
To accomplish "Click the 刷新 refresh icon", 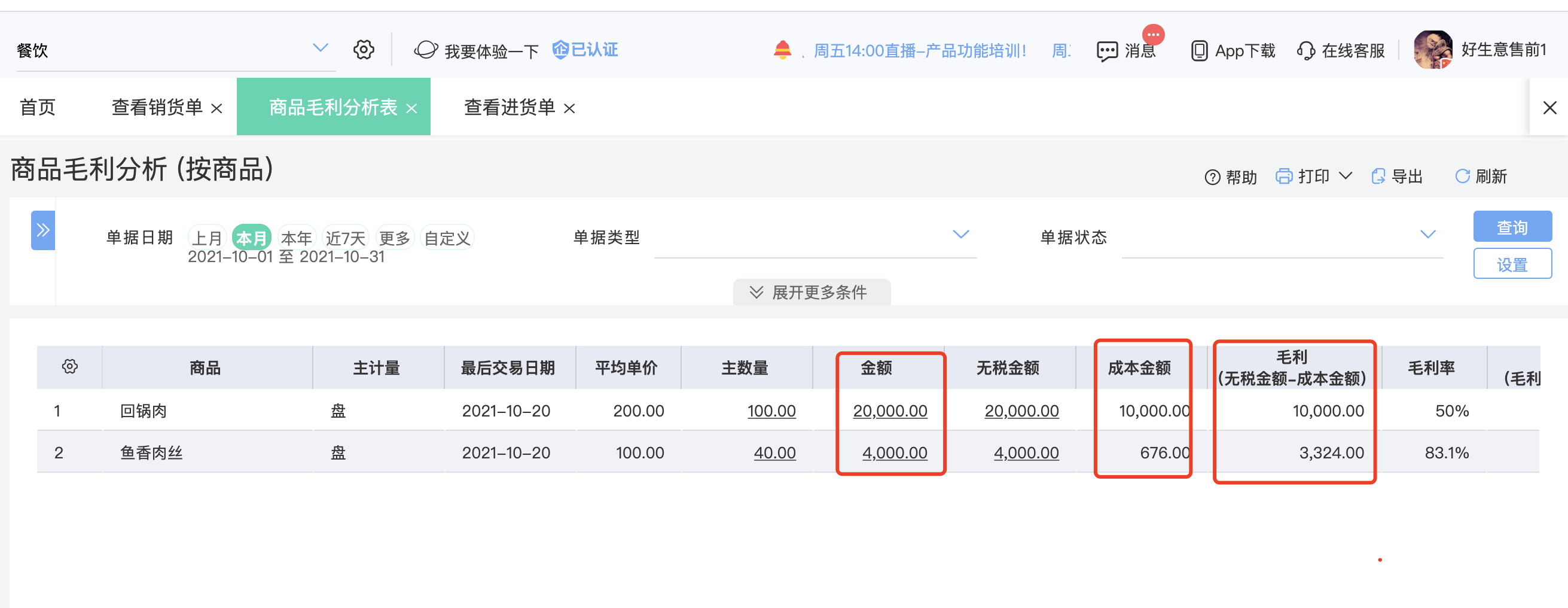I will (x=1462, y=177).
